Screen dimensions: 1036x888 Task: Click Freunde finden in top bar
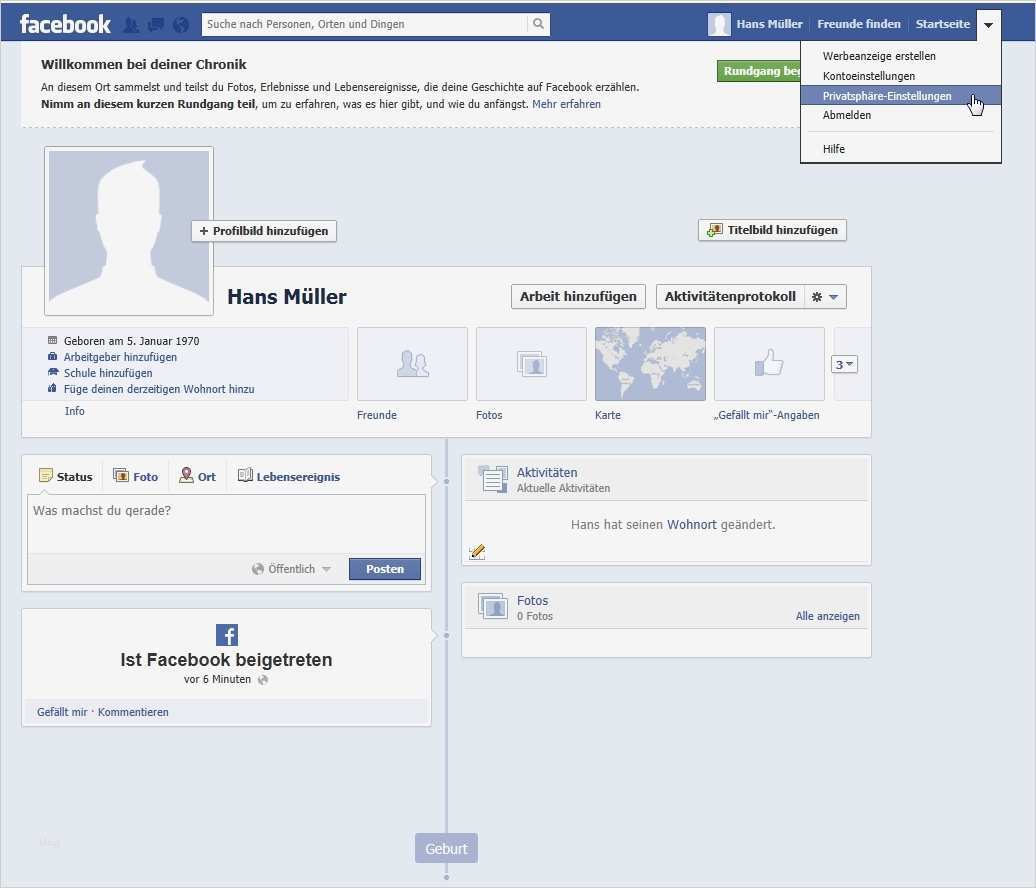859,24
